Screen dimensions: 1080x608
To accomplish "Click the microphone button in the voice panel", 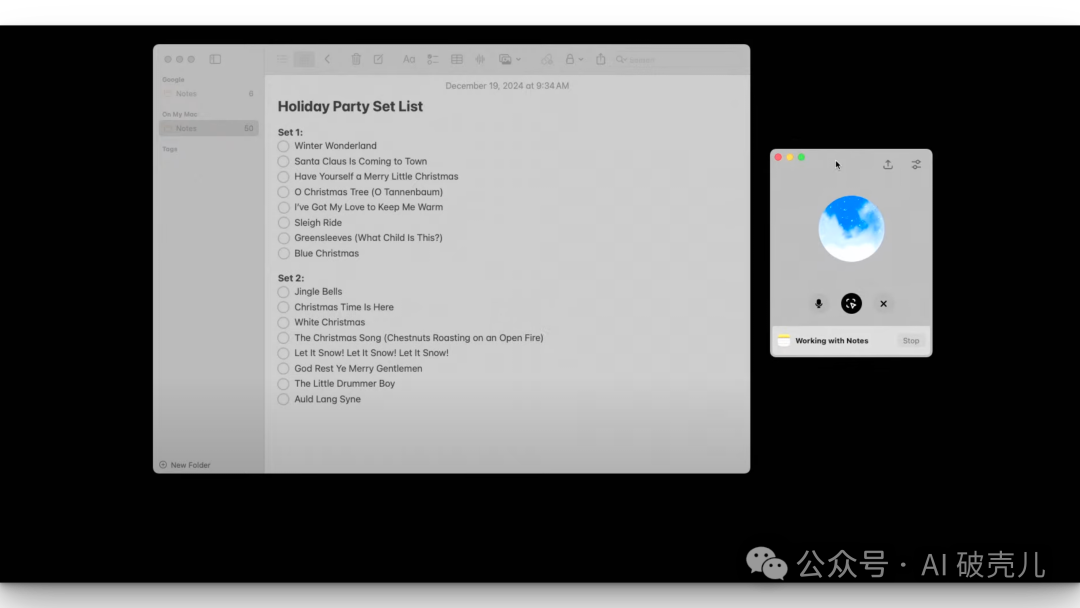I will coord(818,304).
